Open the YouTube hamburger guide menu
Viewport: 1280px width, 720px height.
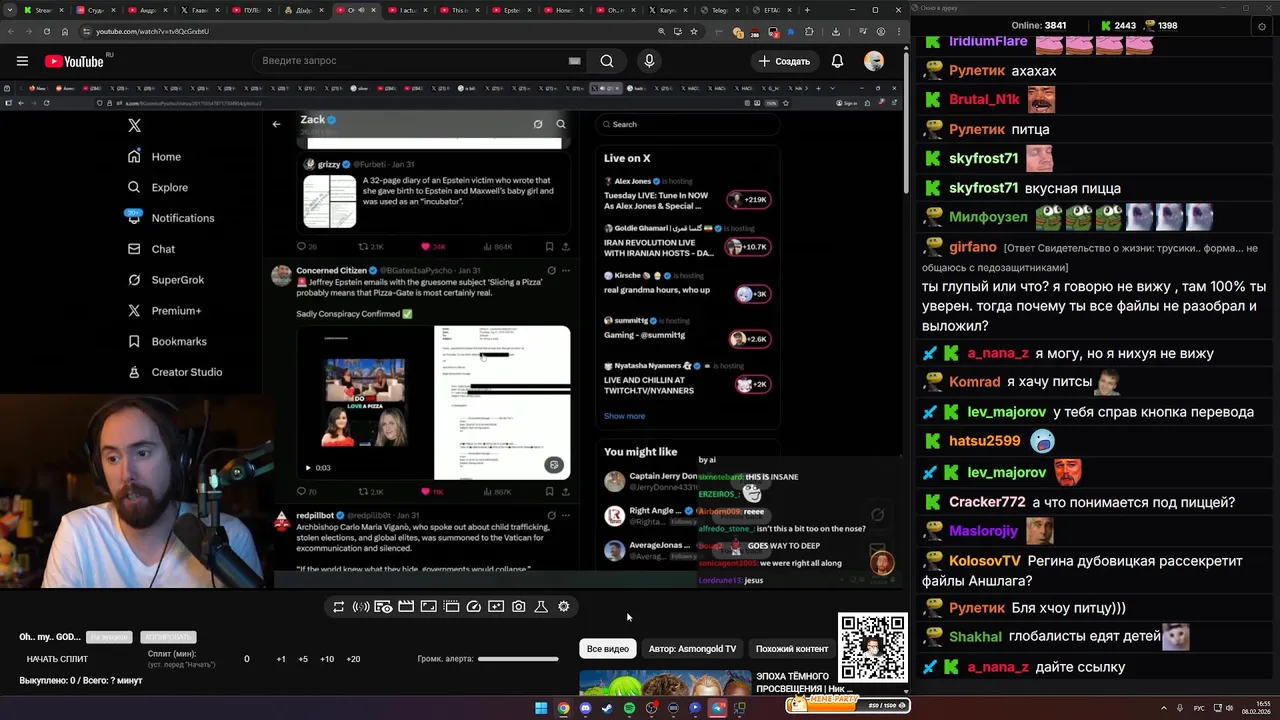click(22, 61)
